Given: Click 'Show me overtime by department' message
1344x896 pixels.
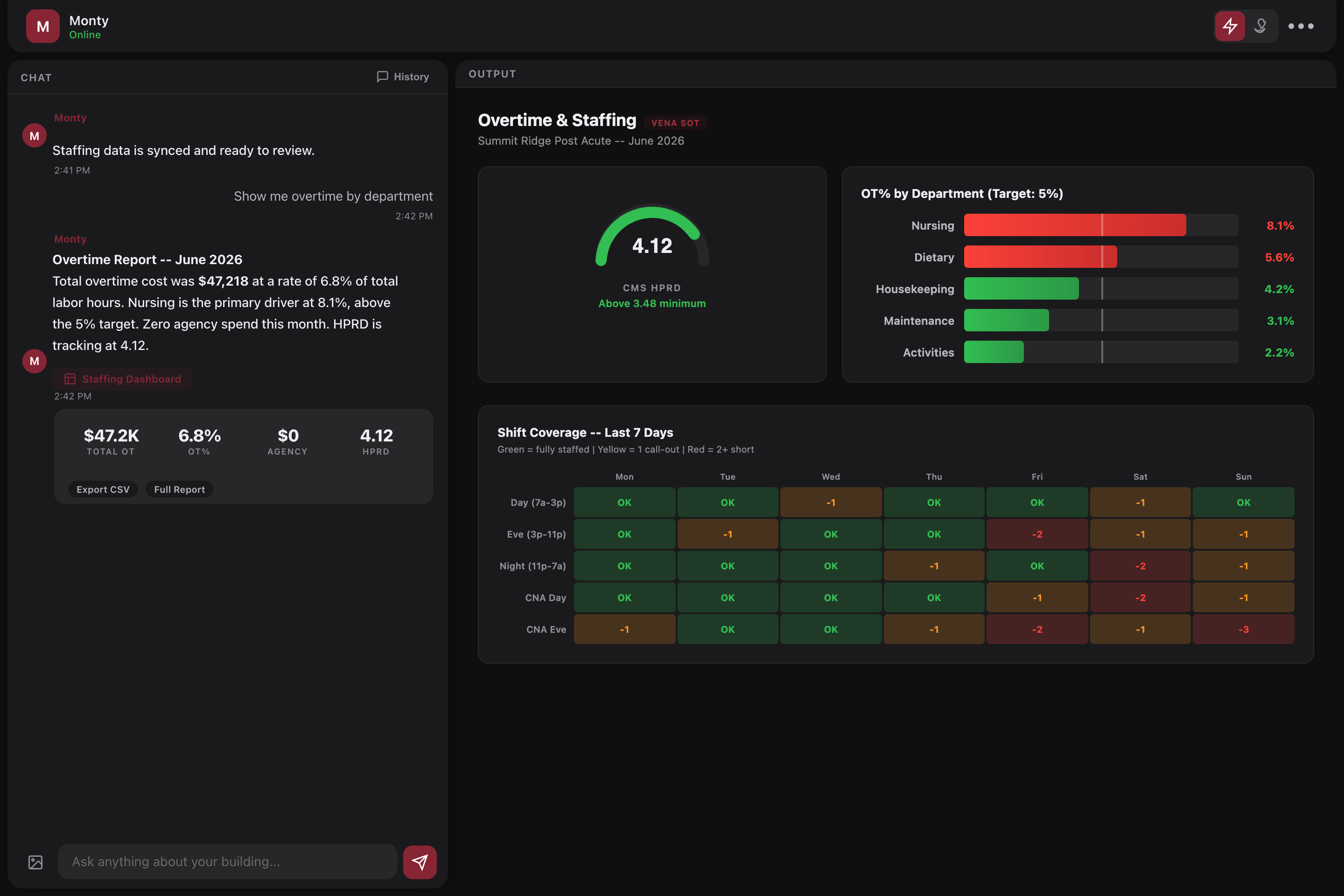Looking at the screenshot, I should pyautogui.click(x=333, y=196).
